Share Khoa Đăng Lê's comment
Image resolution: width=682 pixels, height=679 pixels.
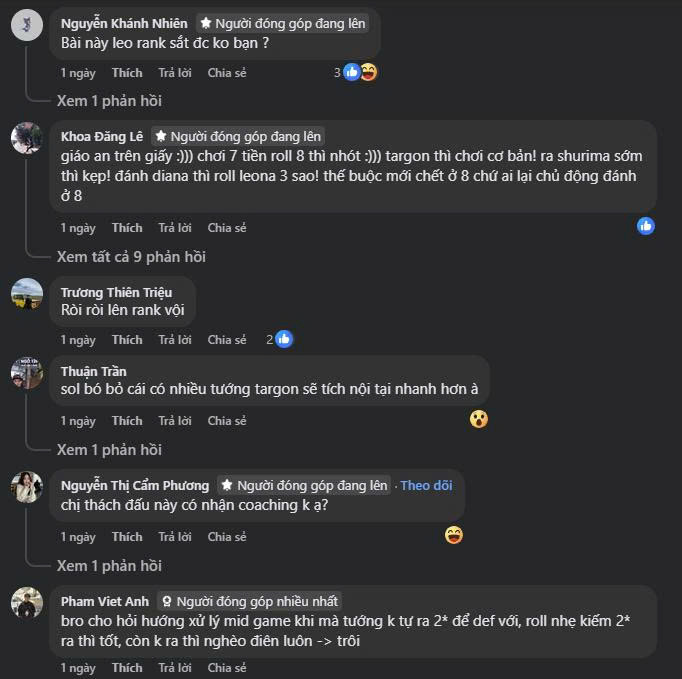pyautogui.click(x=226, y=228)
